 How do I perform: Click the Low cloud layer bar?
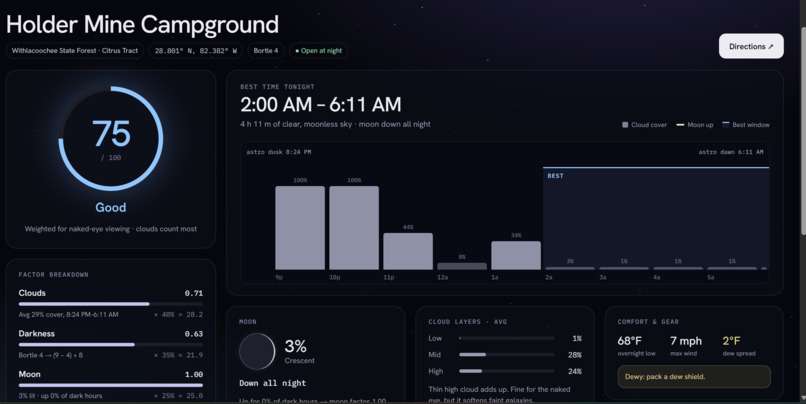tap(506, 338)
